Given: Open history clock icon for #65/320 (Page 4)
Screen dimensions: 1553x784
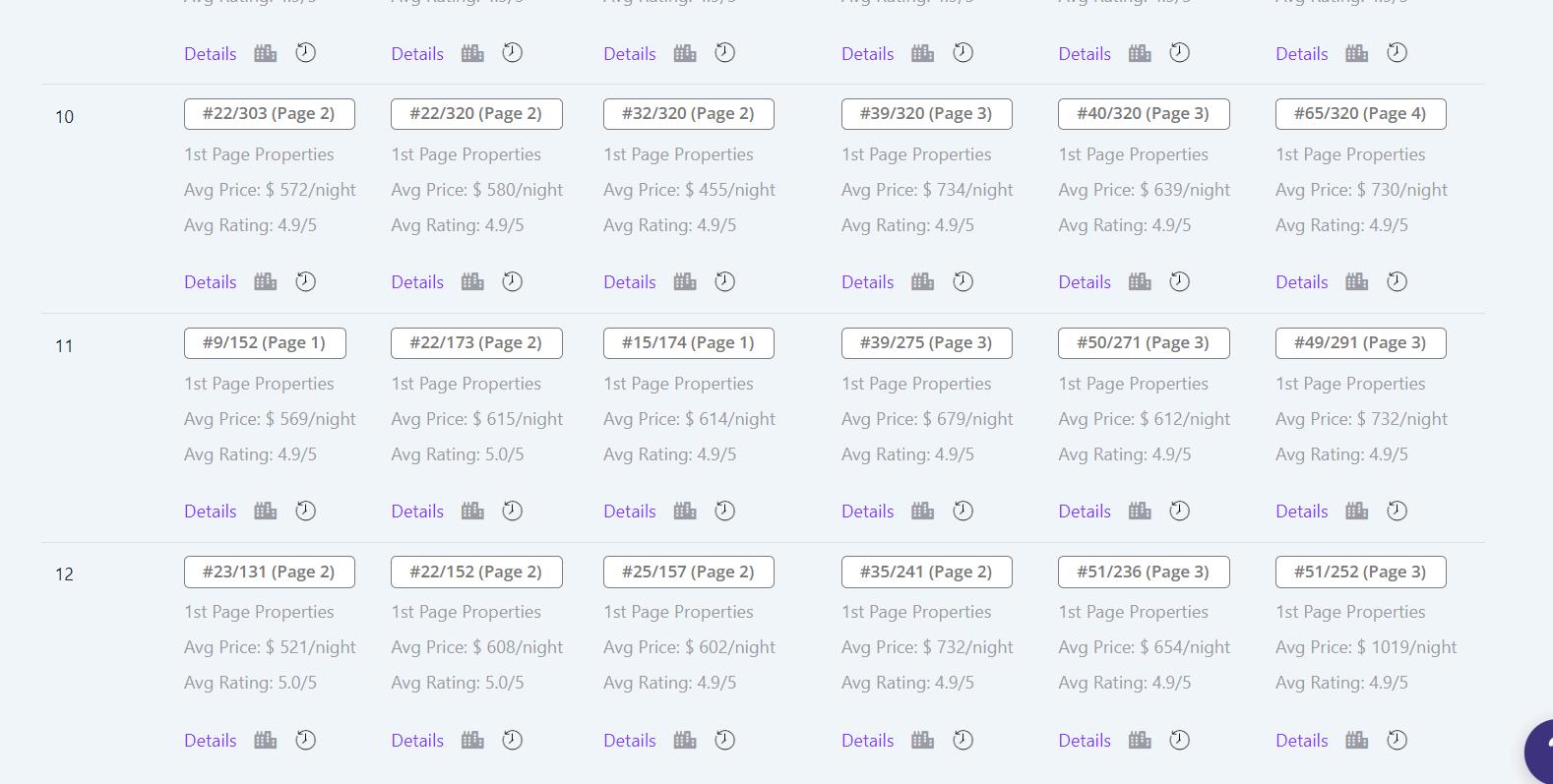Looking at the screenshot, I should click(1398, 281).
